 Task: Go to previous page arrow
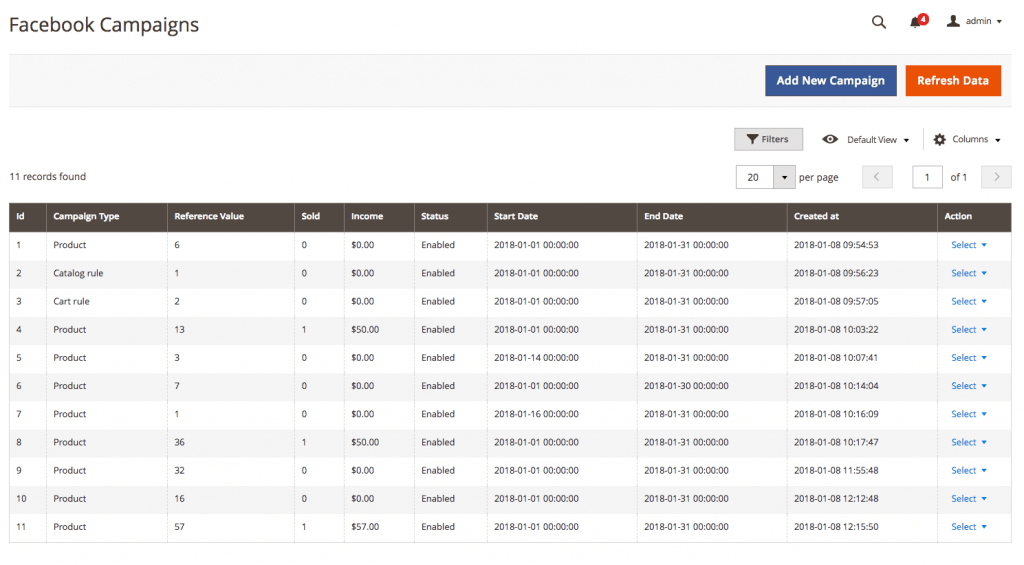pos(877,177)
